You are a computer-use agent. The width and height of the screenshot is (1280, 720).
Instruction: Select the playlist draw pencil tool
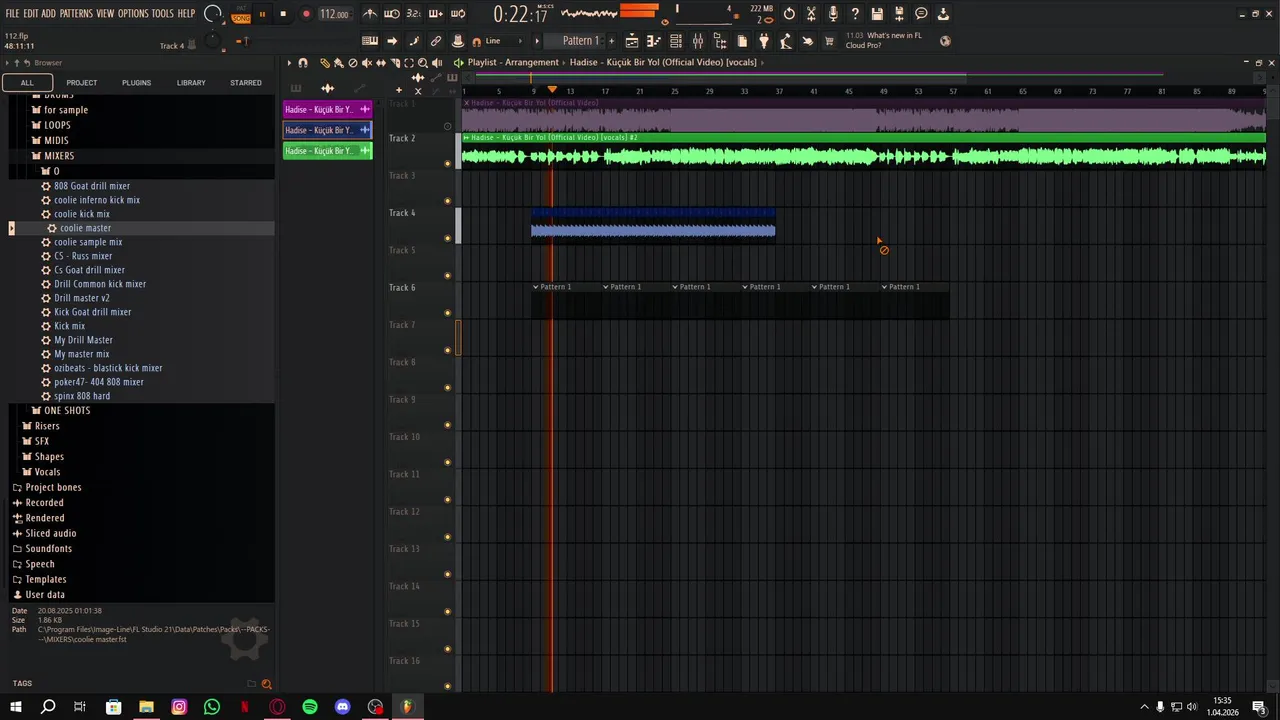point(325,63)
